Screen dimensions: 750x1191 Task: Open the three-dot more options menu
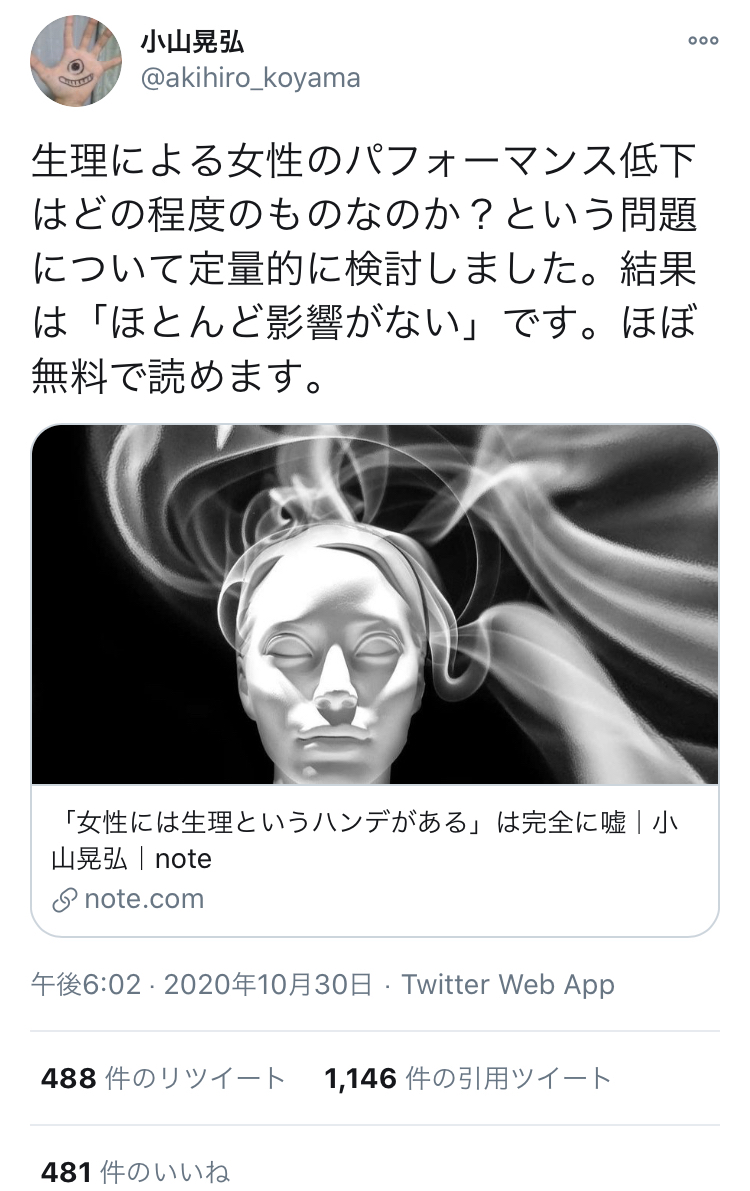[703, 41]
